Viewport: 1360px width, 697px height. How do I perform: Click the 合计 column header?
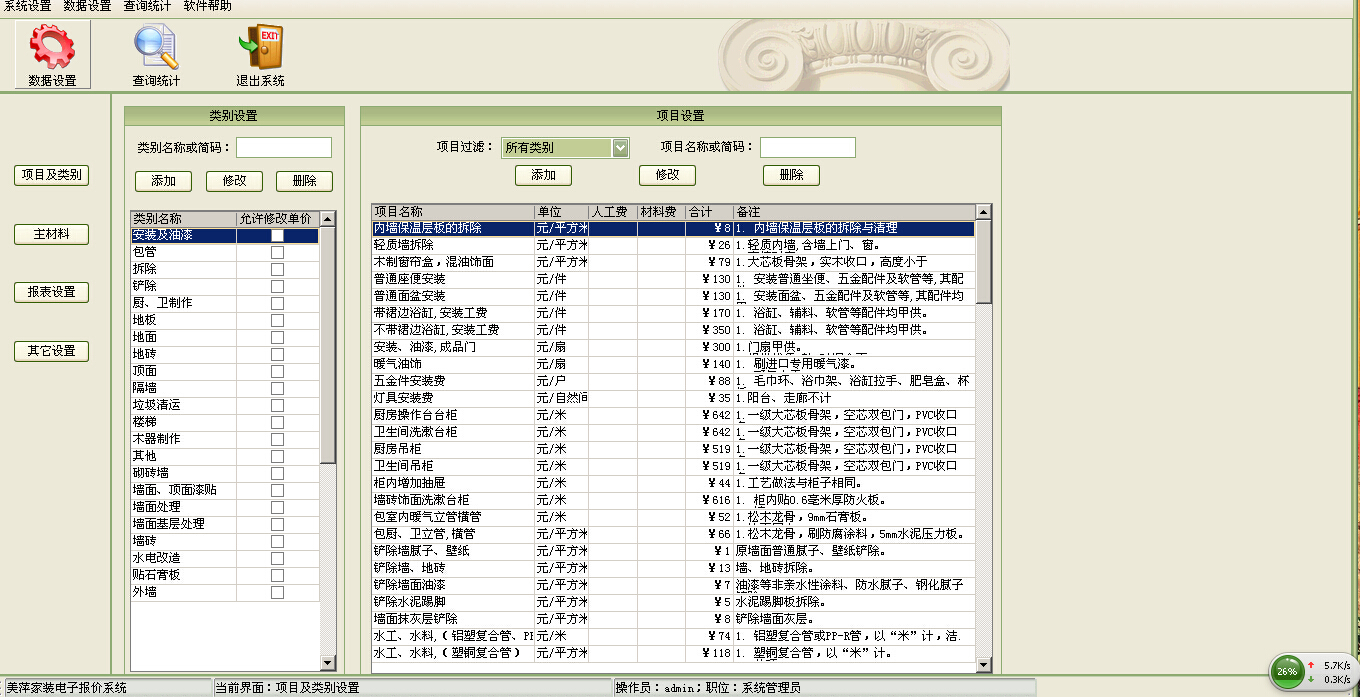pos(710,212)
